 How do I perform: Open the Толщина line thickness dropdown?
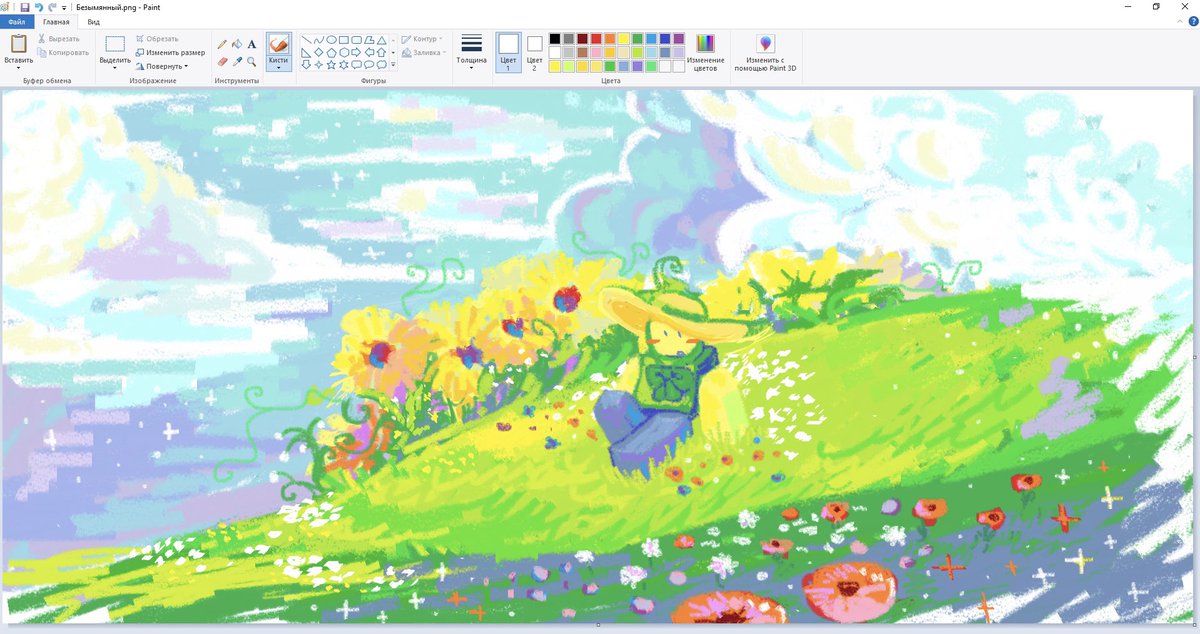click(x=472, y=52)
